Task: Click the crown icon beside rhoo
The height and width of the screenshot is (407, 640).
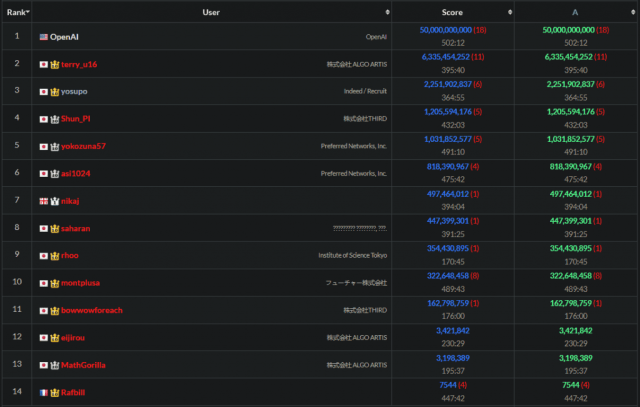Action: (x=55, y=256)
